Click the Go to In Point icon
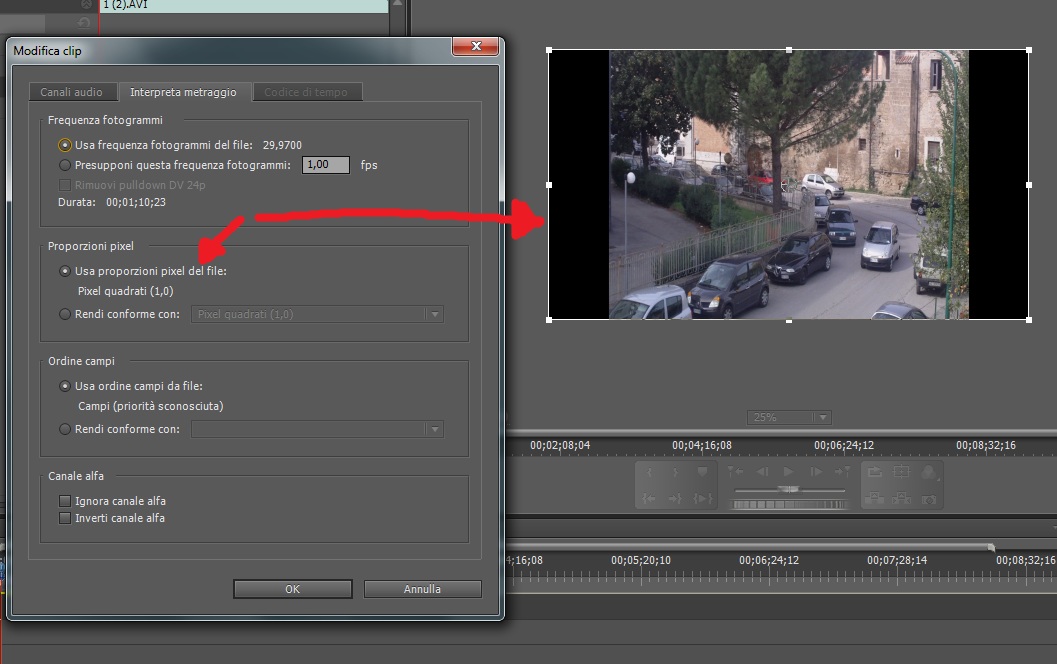1057x664 pixels. [x=649, y=499]
